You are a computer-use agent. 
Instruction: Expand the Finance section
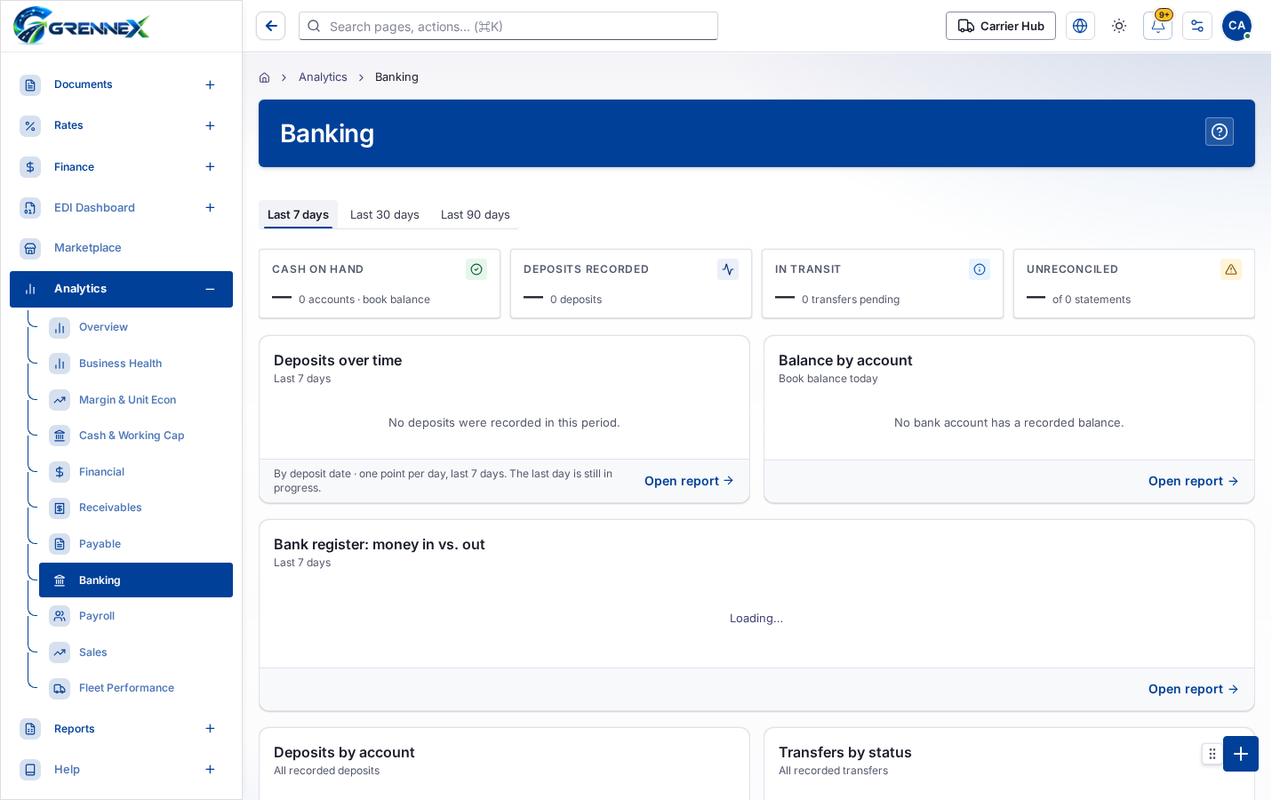click(210, 167)
